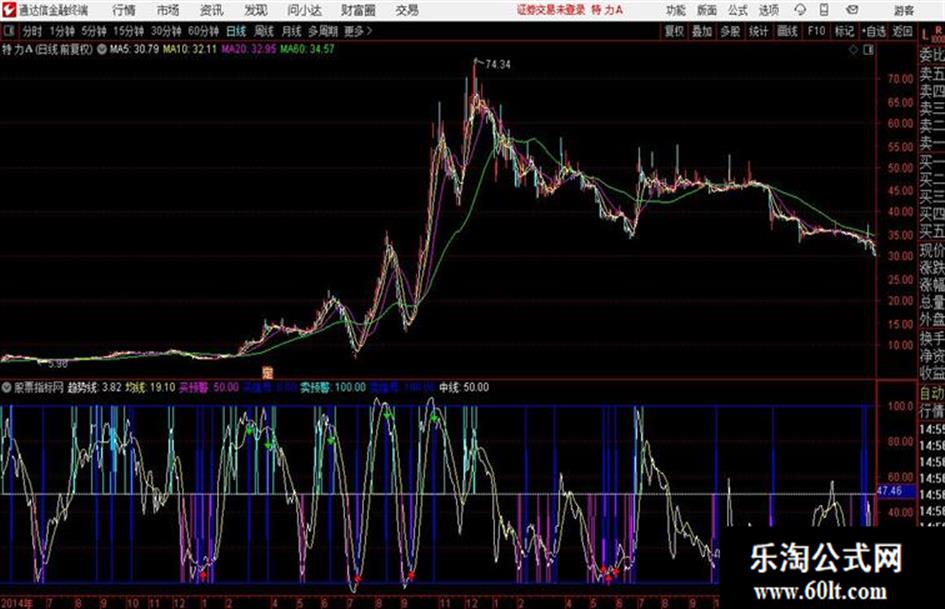
Task: Click the MA60: 34.57 label
Action: (307, 49)
